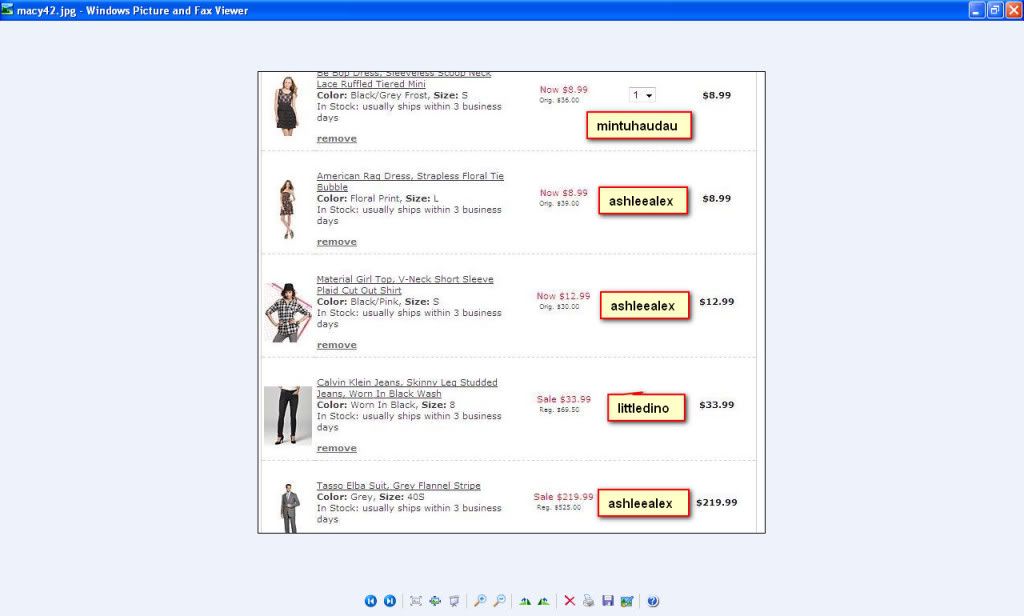The width and height of the screenshot is (1024, 616).
Task: Zoom in with the plus magnifier
Action: 480,601
